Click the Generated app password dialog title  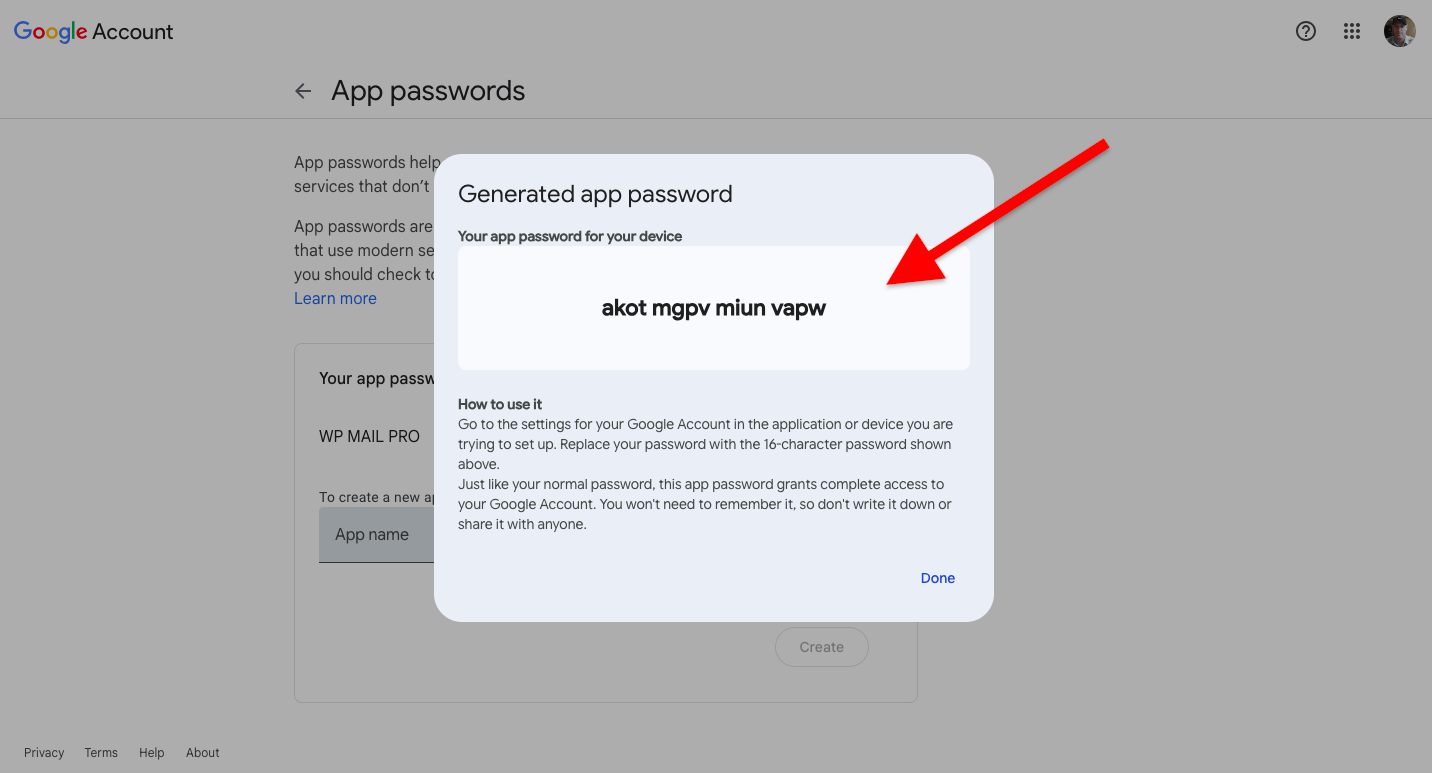click(x=595, y=194)
